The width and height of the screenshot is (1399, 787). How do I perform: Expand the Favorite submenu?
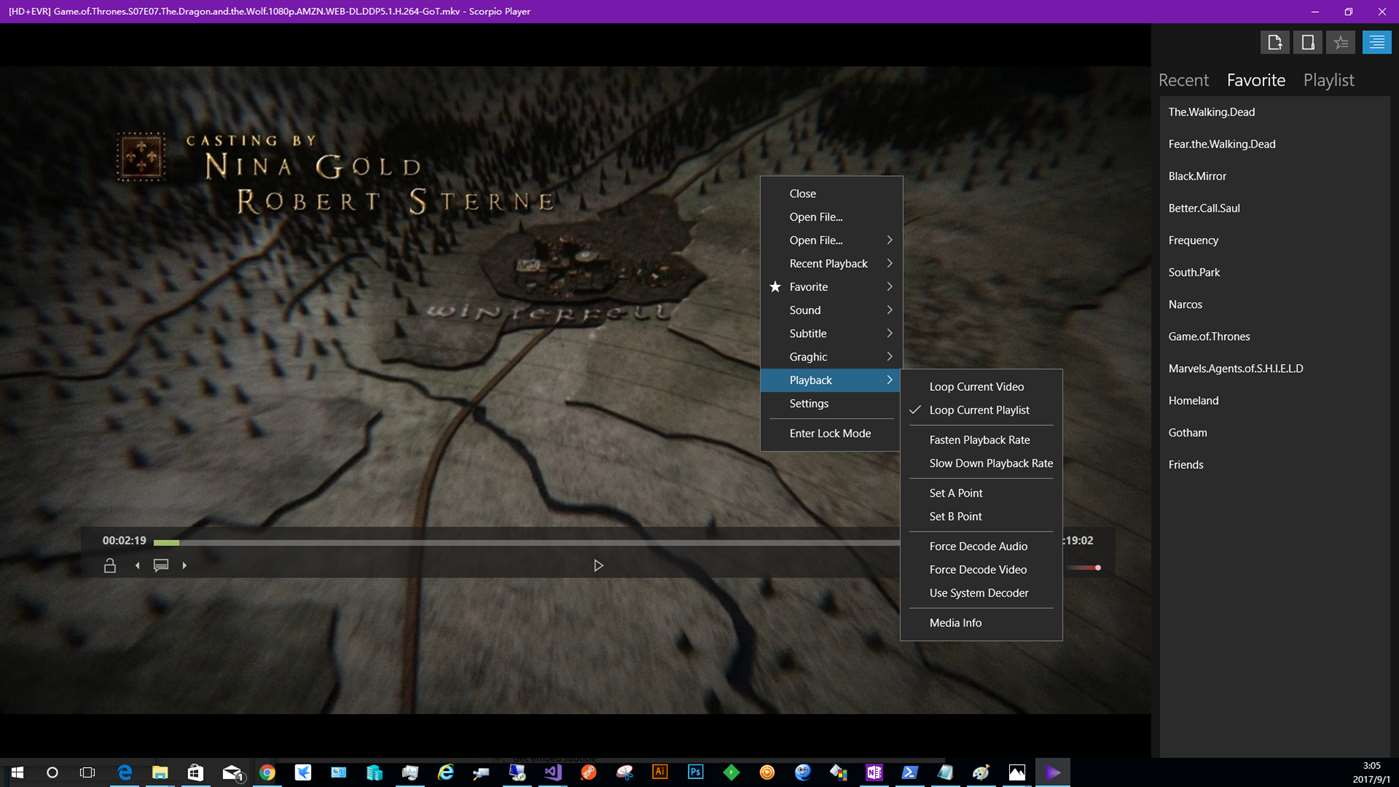(832, 287)
